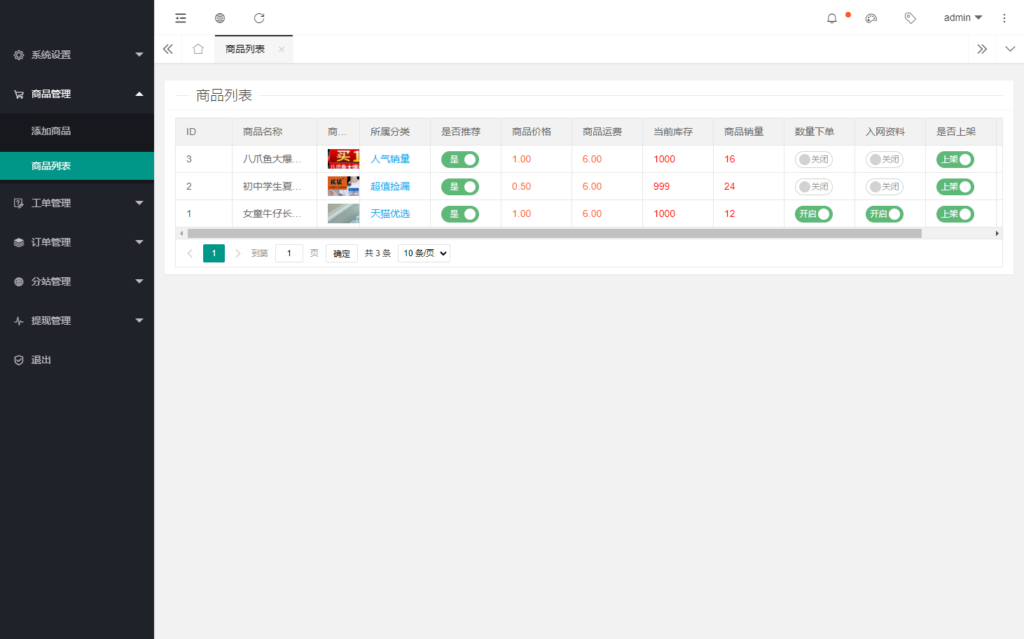This screenshot has width=1024, height=639.
Task: Disable 数量下单 switch for product ID 1
Action: 814,214
